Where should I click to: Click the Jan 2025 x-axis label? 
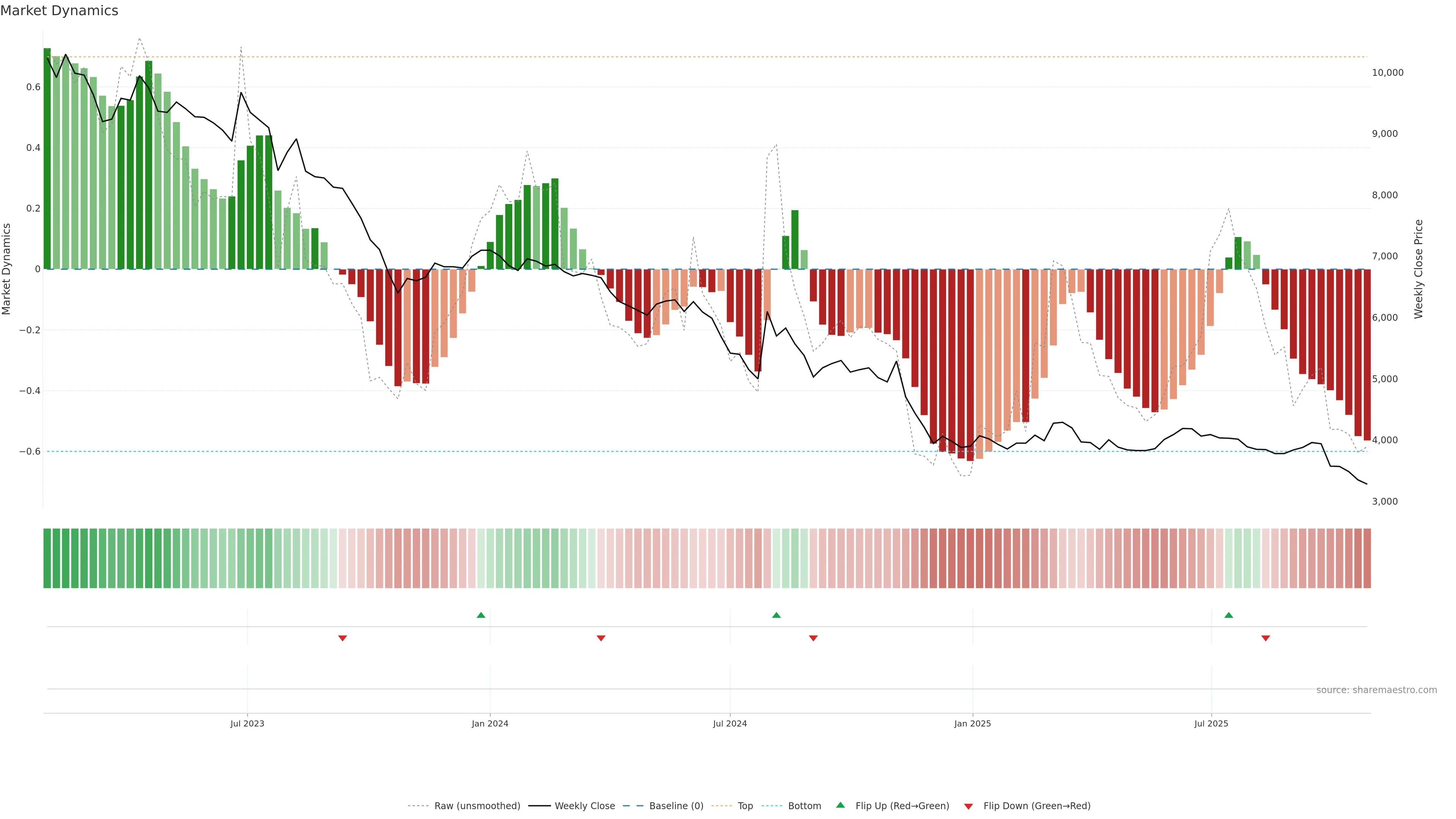click(x=972, y=723)
